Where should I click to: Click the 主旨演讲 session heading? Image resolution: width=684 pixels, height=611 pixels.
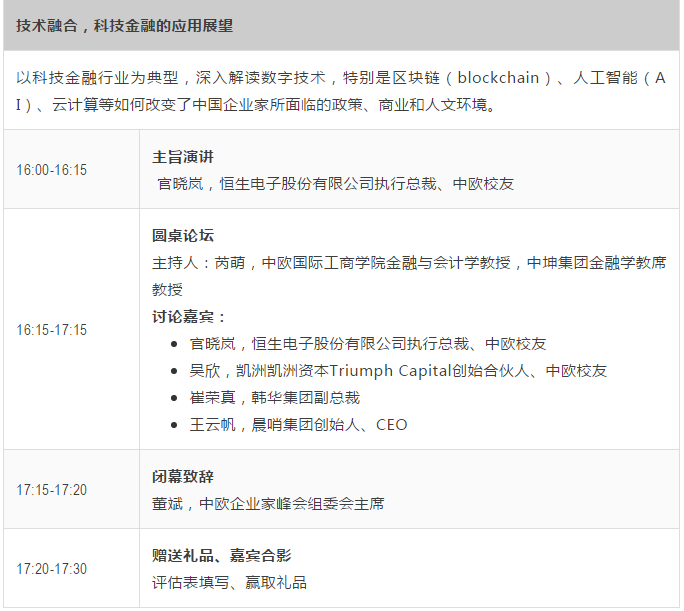pyautogui.click(x=183, y=157)
